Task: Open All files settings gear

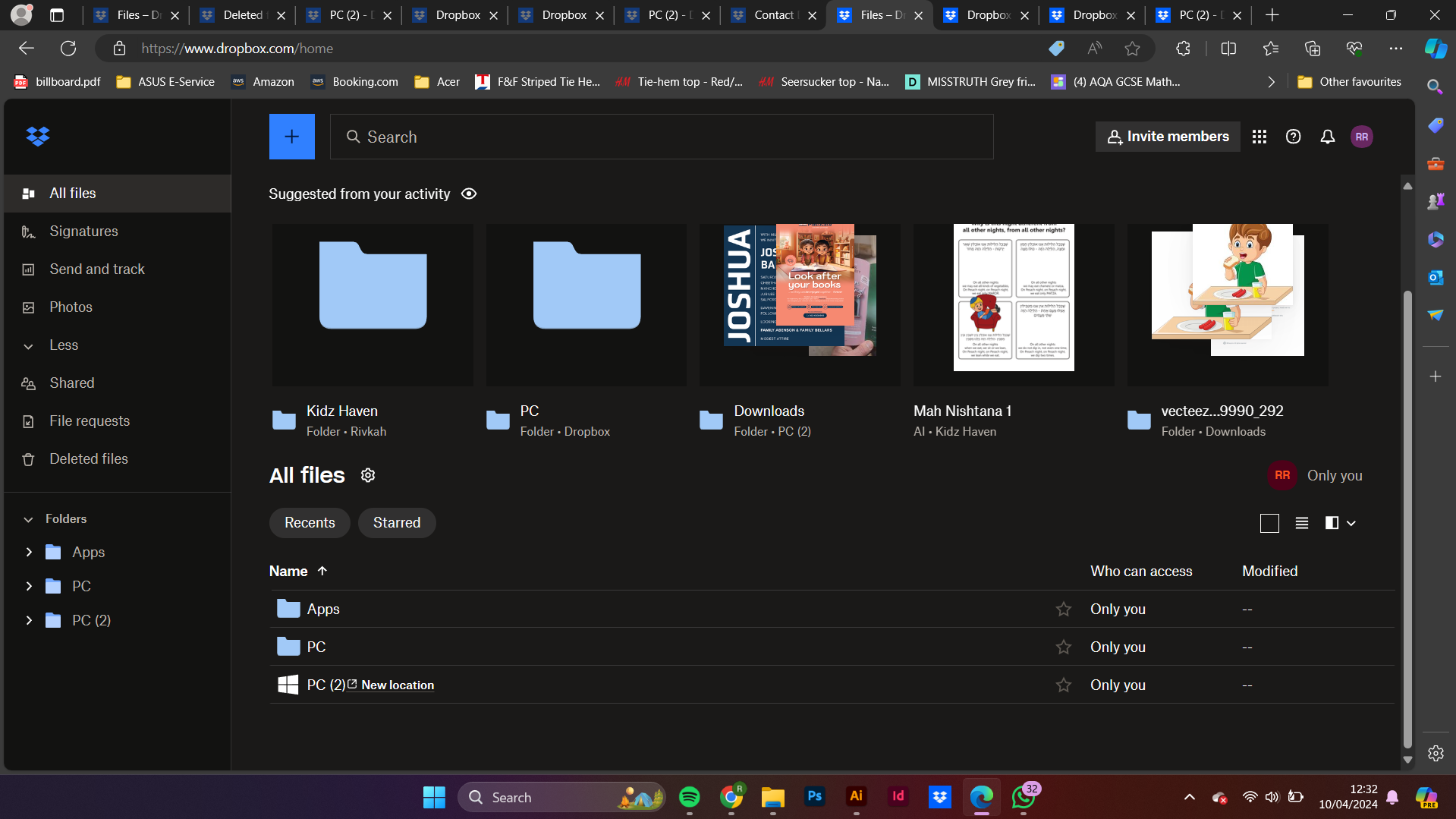Action: click(368, 475)
